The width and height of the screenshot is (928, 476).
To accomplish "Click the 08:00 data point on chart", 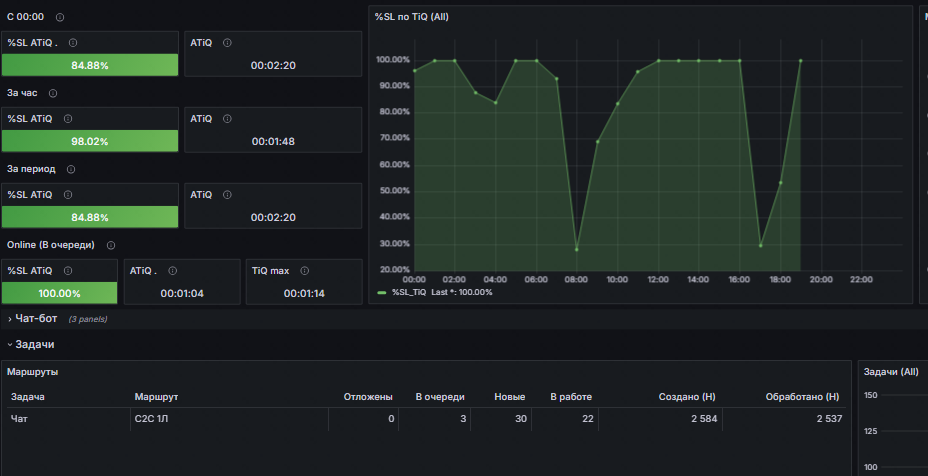I will tap(576, 249).
